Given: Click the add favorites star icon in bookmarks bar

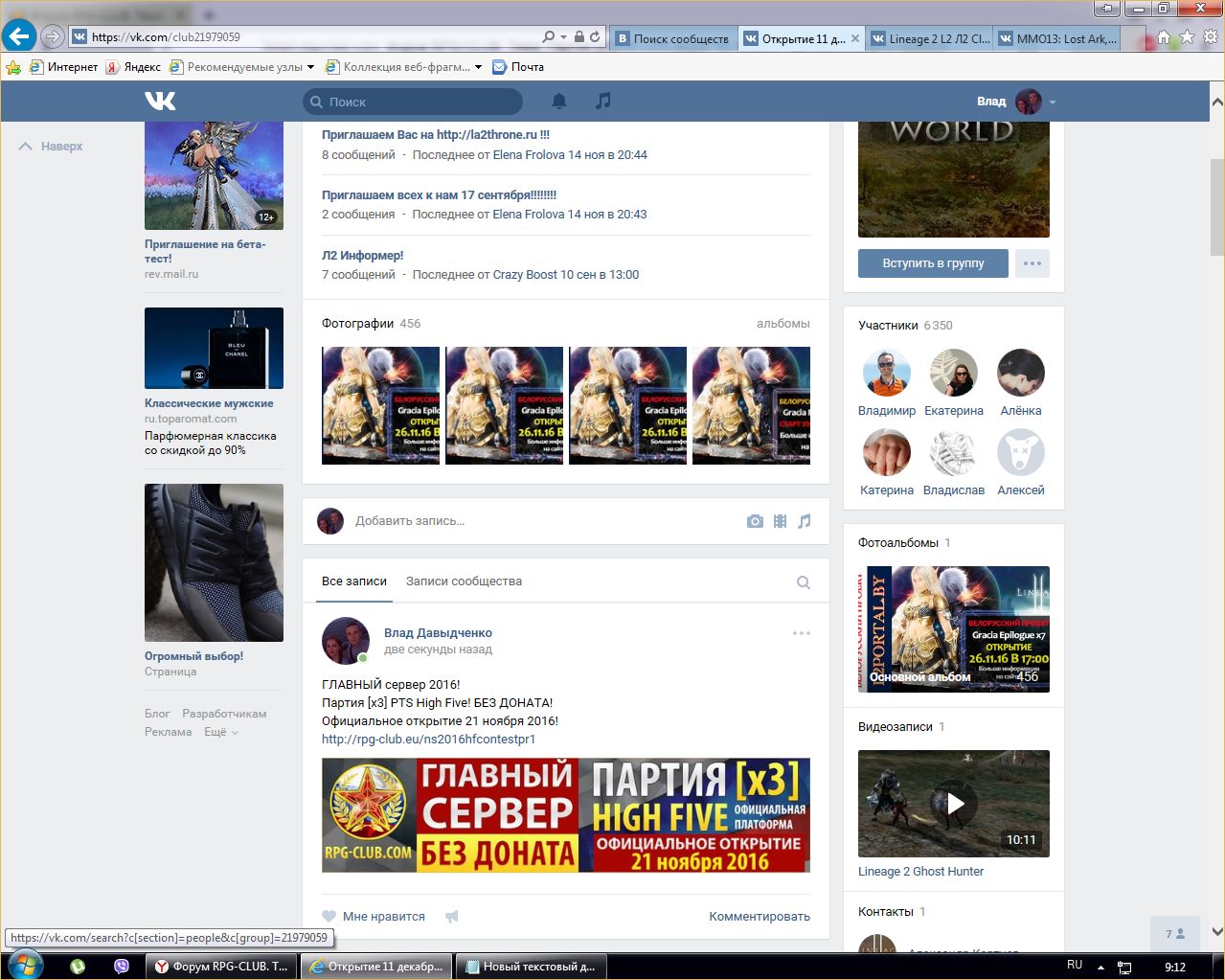Looking at the screenshot, I should [13, 67].
